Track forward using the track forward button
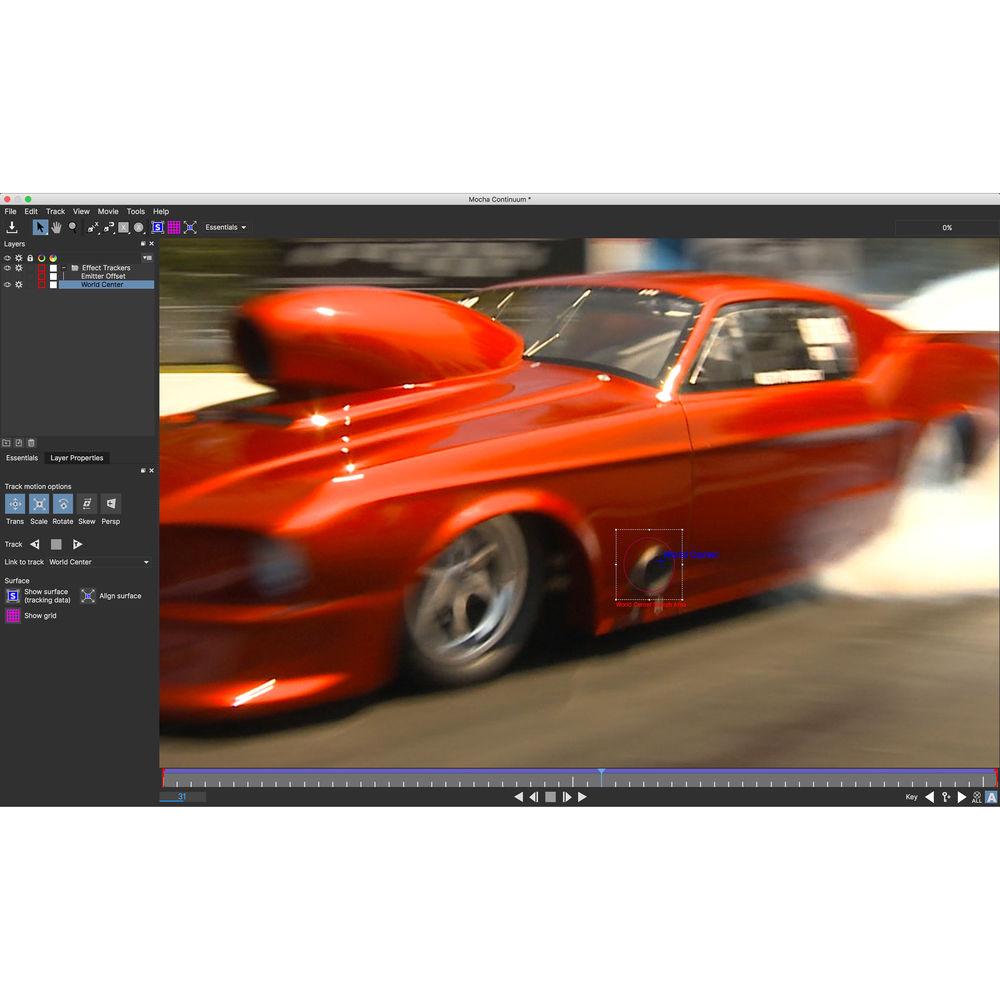This screenshot has height=1000, width=1000. (x=78, y=543)
